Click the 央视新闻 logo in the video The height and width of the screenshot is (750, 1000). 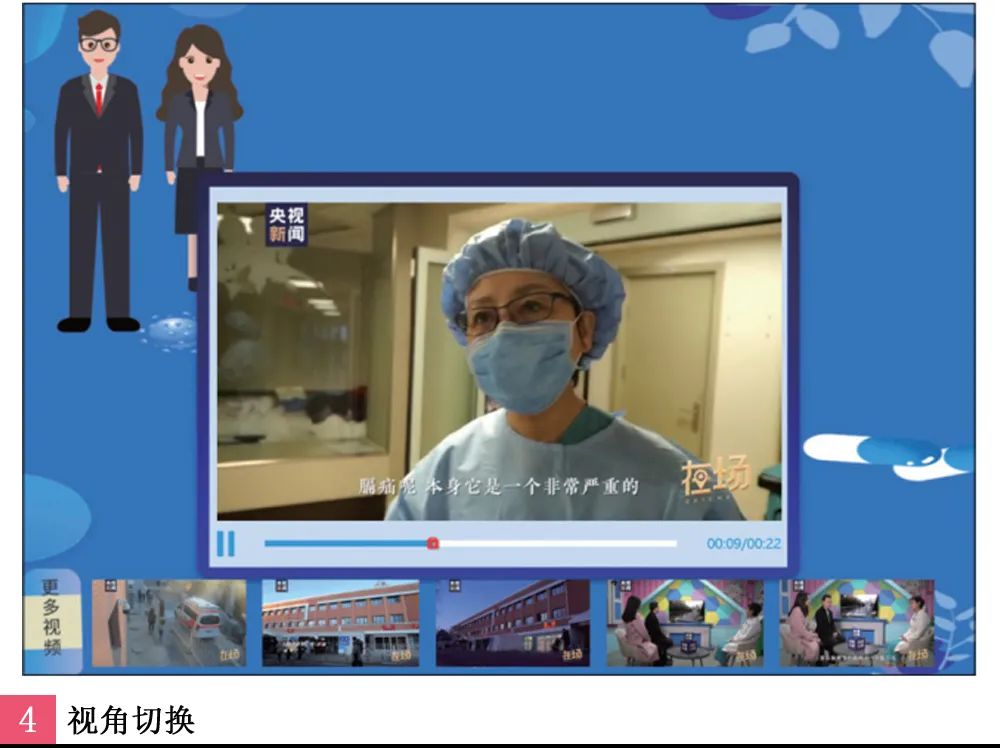(x=286, y=225)
